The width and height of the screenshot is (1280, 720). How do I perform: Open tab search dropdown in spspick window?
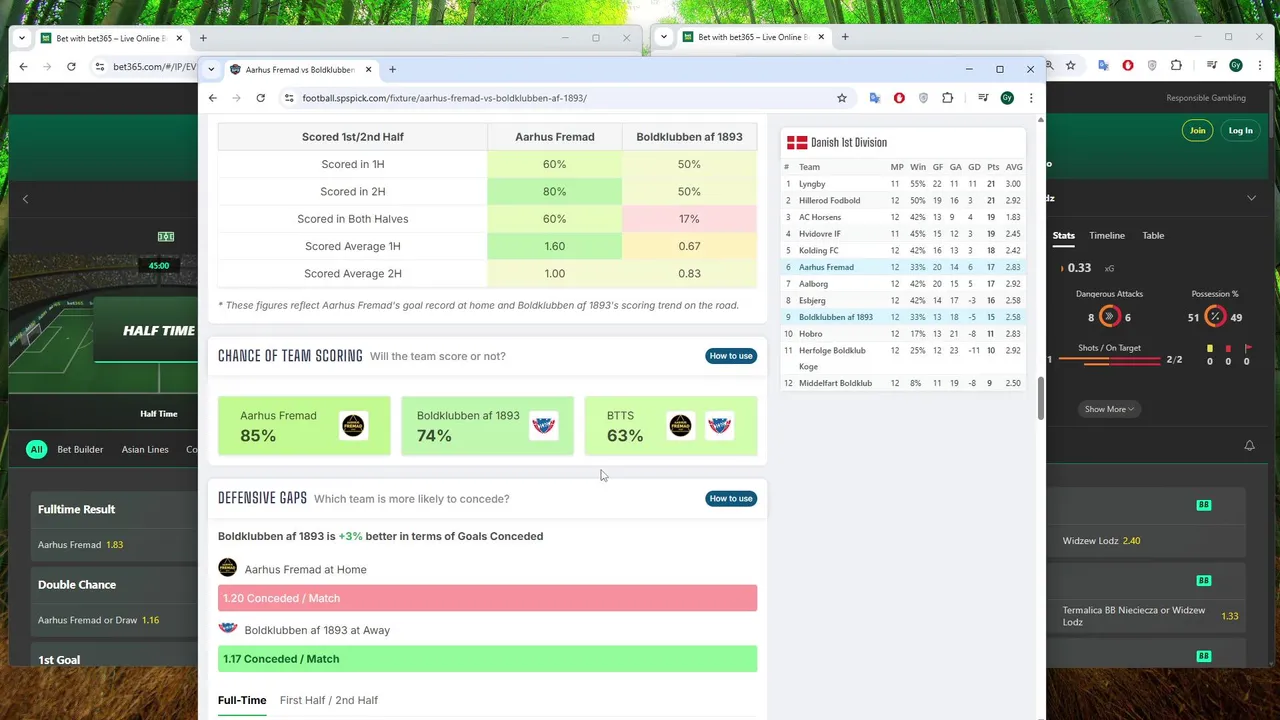tap(211, 69)
